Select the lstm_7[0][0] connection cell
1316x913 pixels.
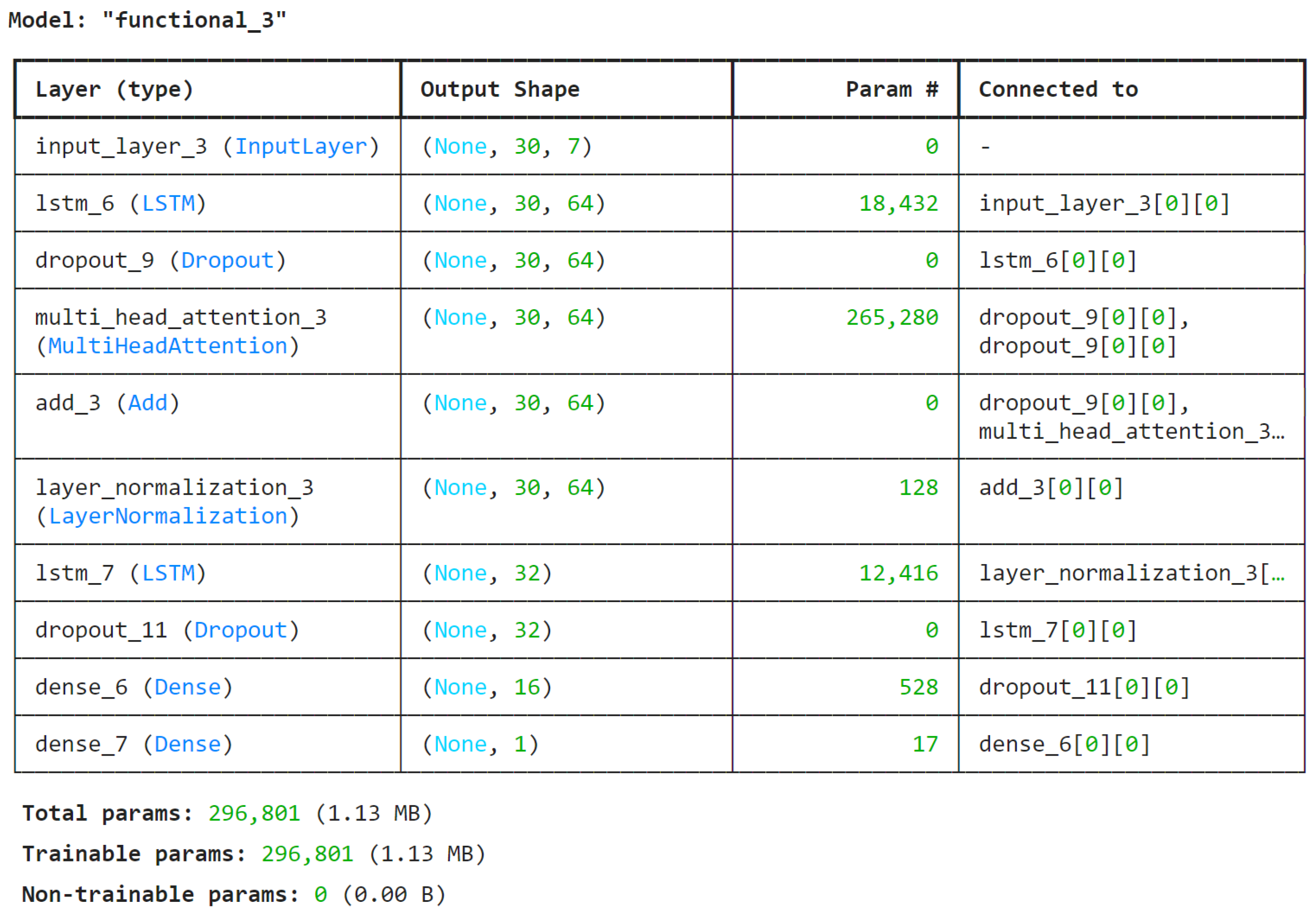1059,631
